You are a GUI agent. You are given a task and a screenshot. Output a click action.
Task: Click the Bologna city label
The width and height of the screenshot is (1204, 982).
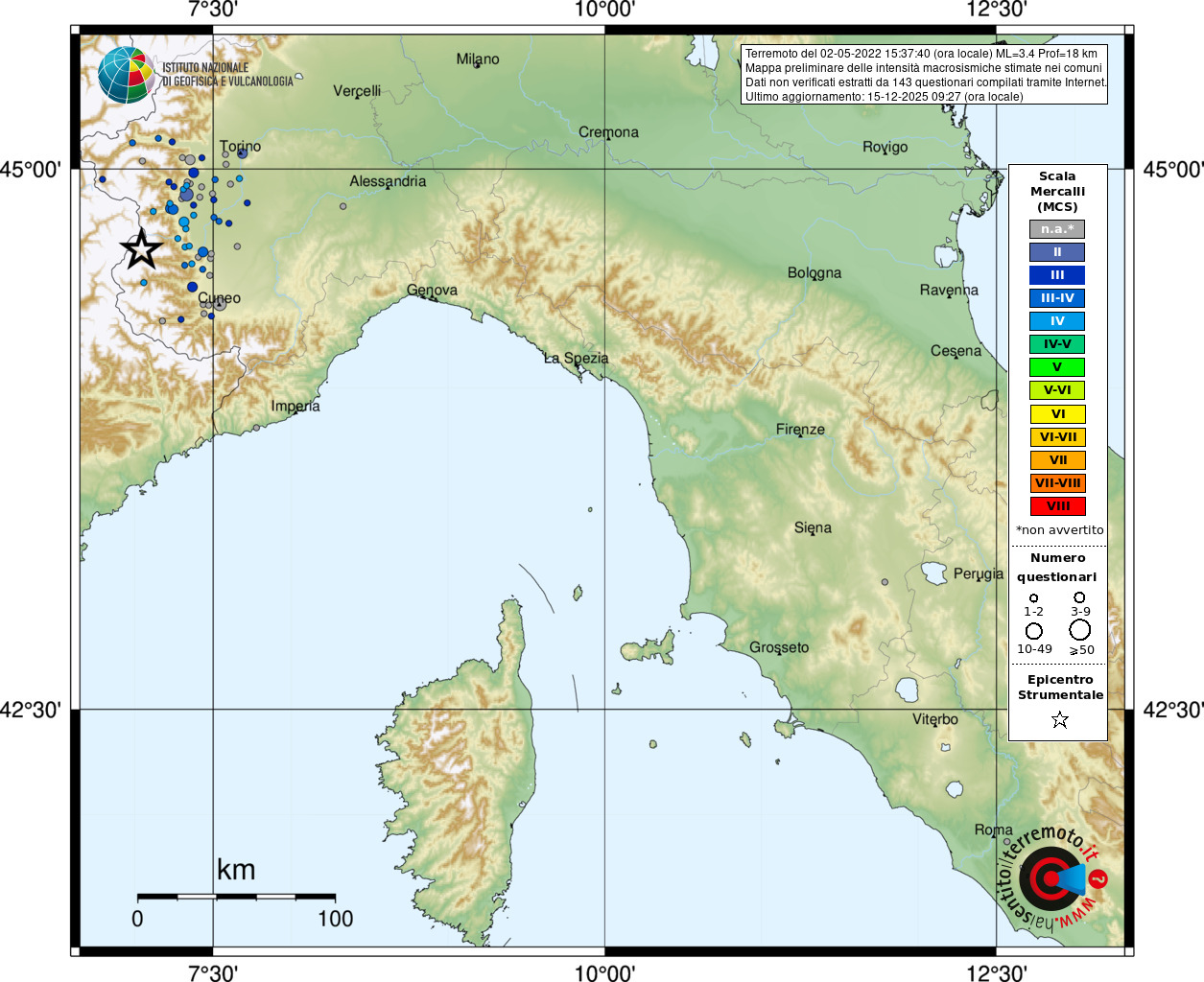click(x=814, y=273)
